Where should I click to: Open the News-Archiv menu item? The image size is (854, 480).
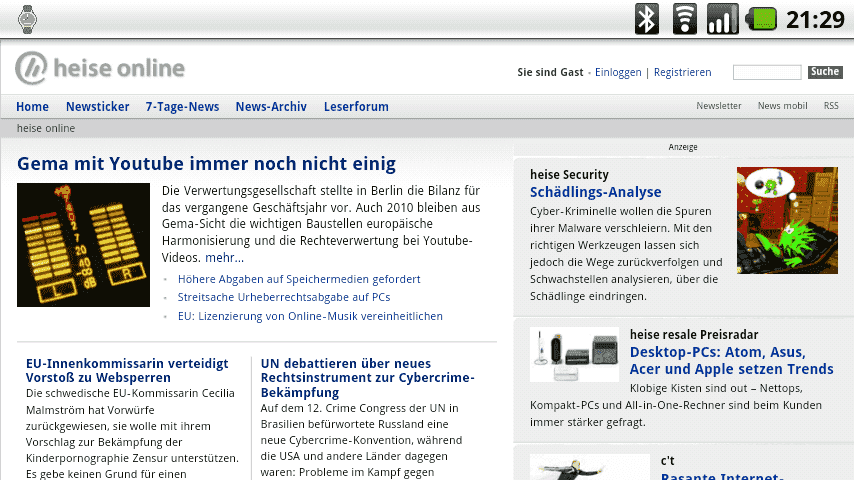click(x=271, y=107)
